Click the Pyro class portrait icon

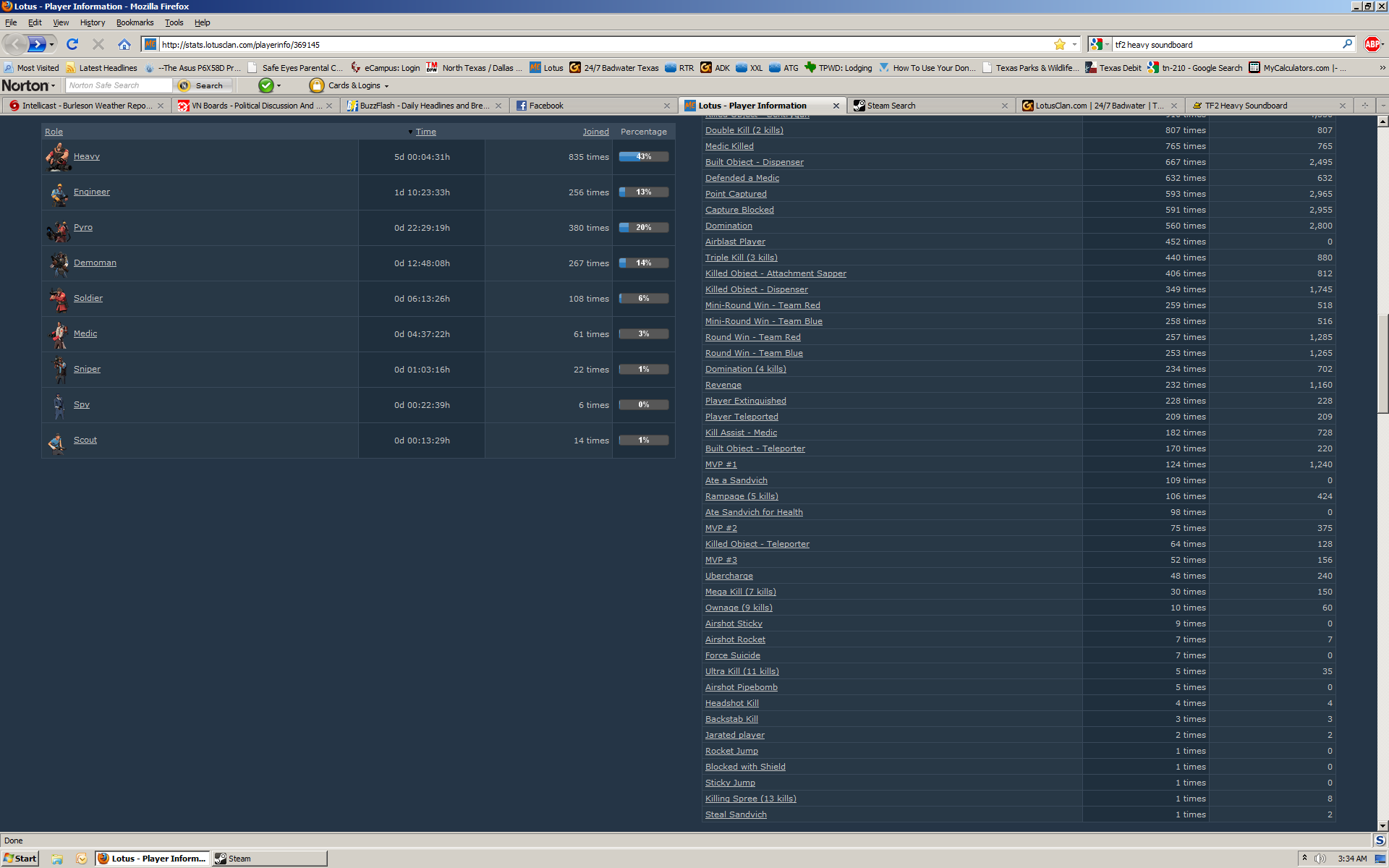pyautogui.click(x=58, y=229)
